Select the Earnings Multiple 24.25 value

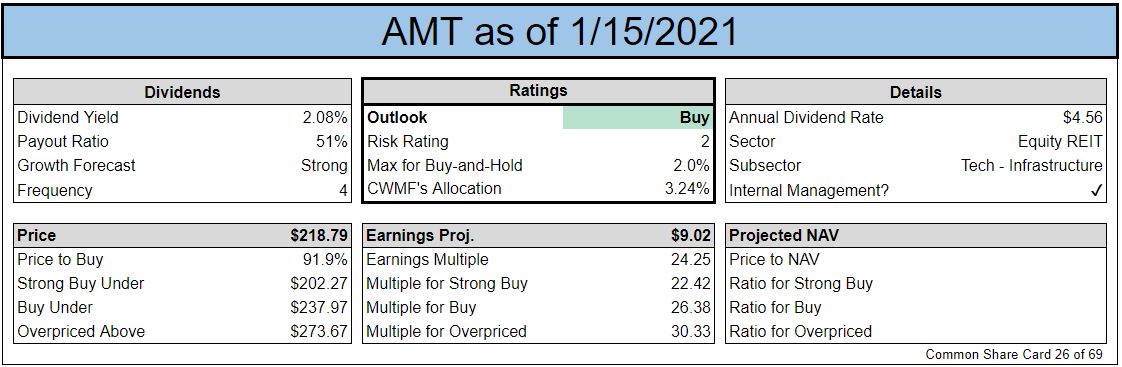point(692,260)
